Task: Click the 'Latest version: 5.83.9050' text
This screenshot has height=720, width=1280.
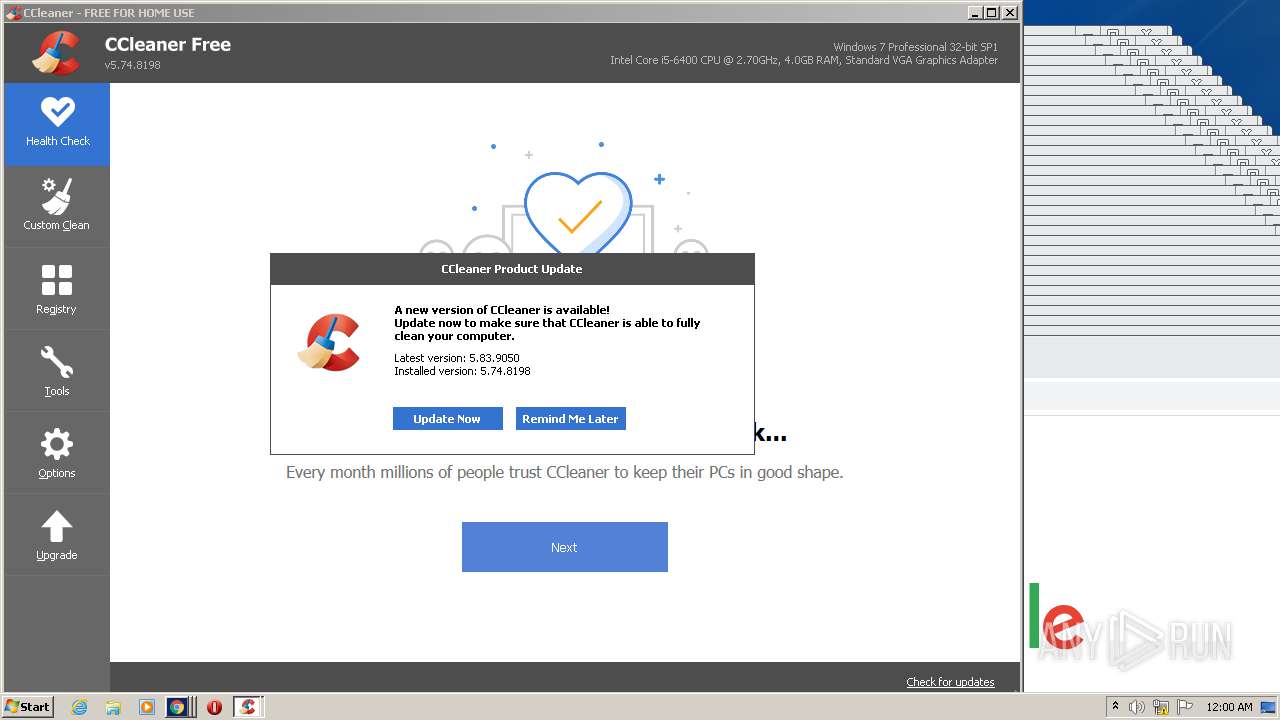Action: click(457, 358)
